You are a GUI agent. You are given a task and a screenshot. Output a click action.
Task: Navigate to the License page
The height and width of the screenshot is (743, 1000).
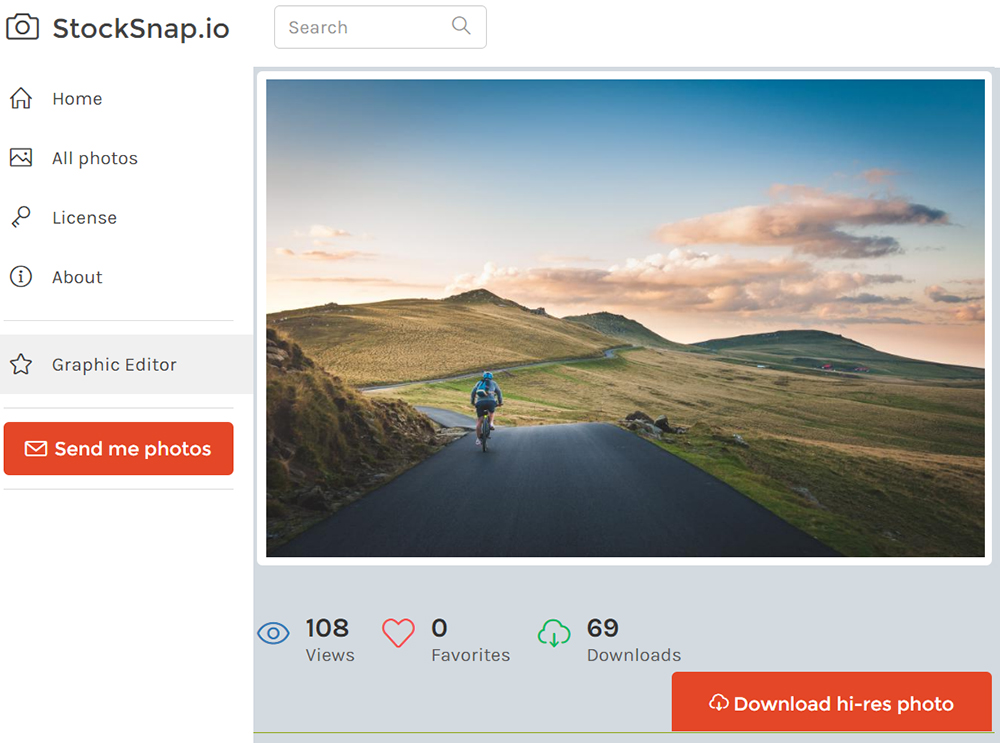84,217
